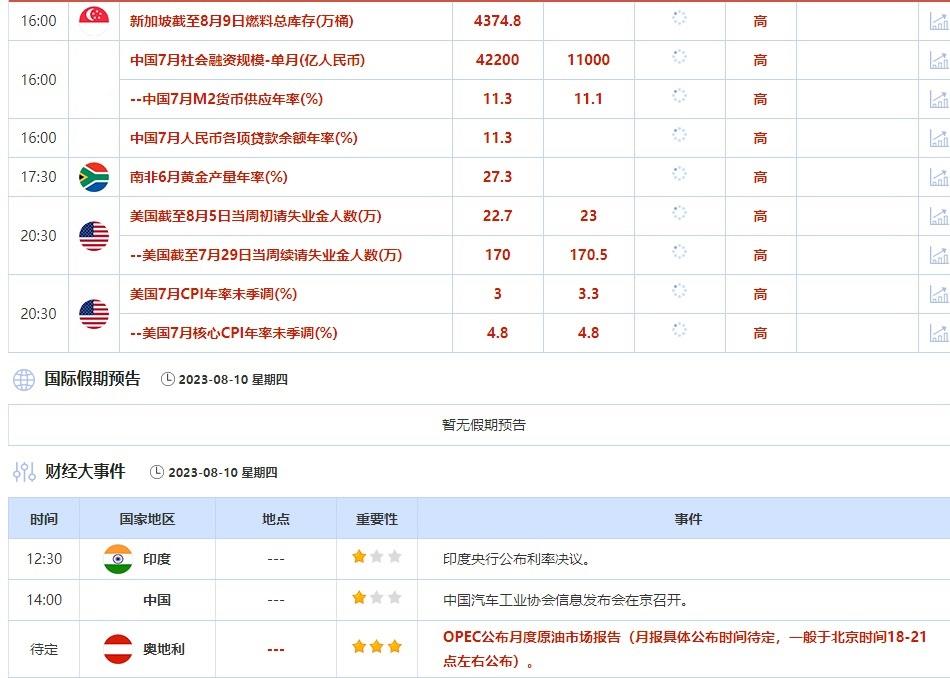Click the globe icon beside 国际假期预告
950x678 pixels.
coord(24,379)
